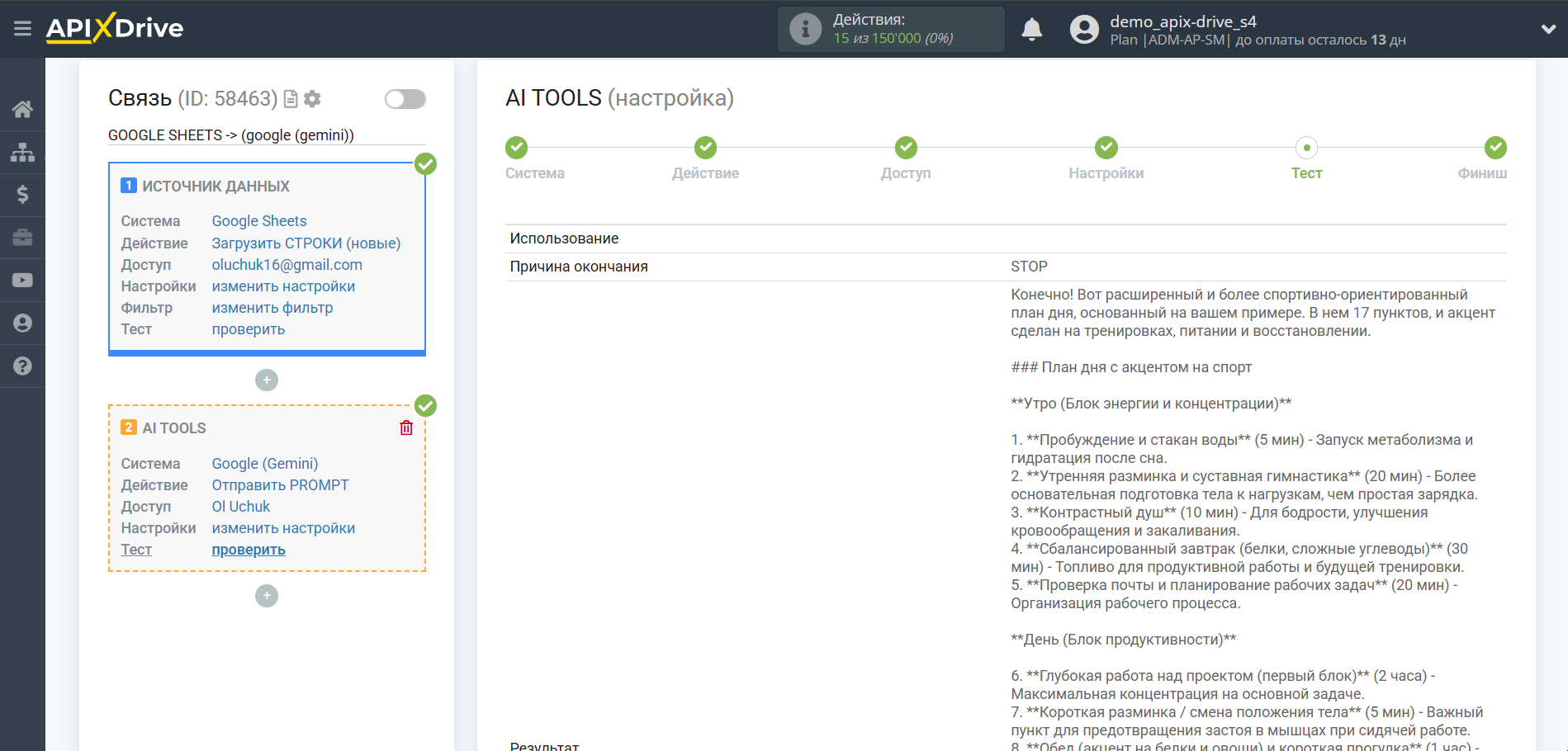Image resolution: width=1568 pixels, height=751 pixels.
Task: Click Загрузить СТРОКИ (новые) link
Action: click(x=306, y=243)
